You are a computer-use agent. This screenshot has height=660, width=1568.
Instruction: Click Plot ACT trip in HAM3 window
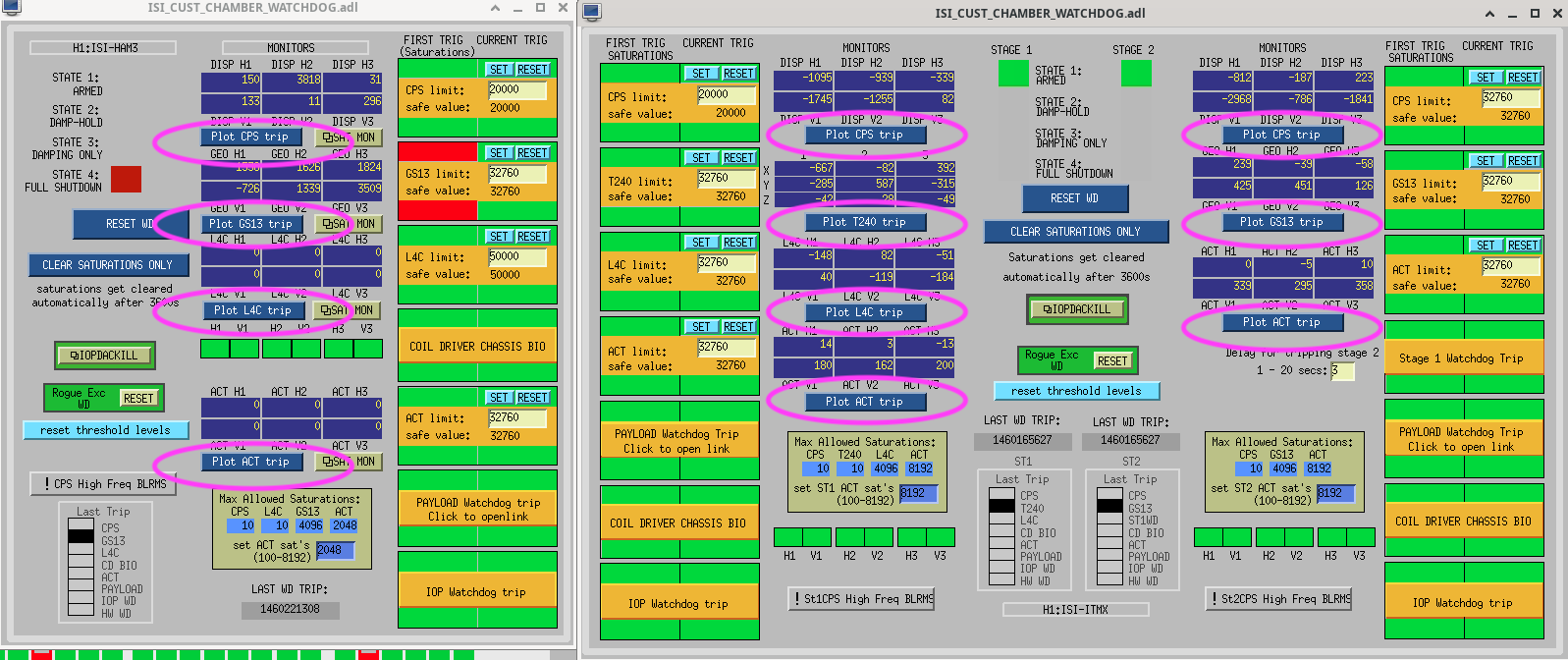(x=250, y=462)
